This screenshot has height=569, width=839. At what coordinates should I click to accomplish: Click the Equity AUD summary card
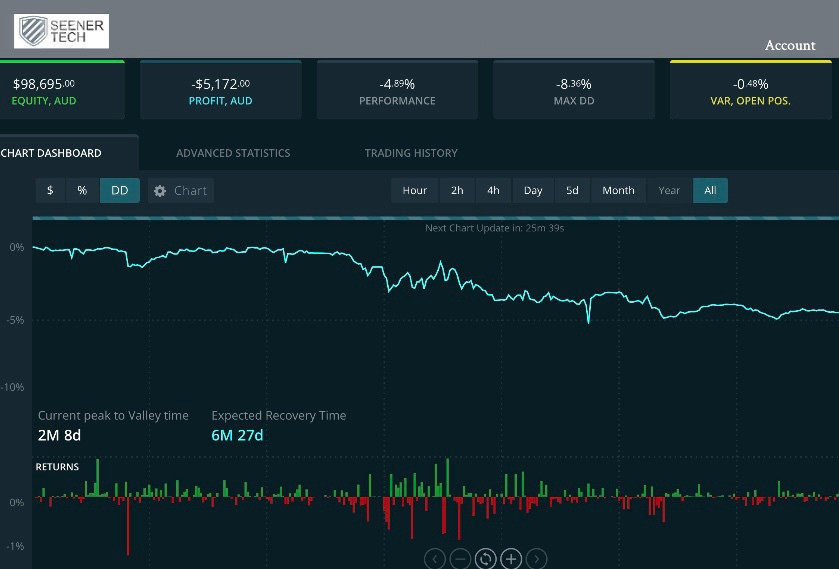[62, 91]
